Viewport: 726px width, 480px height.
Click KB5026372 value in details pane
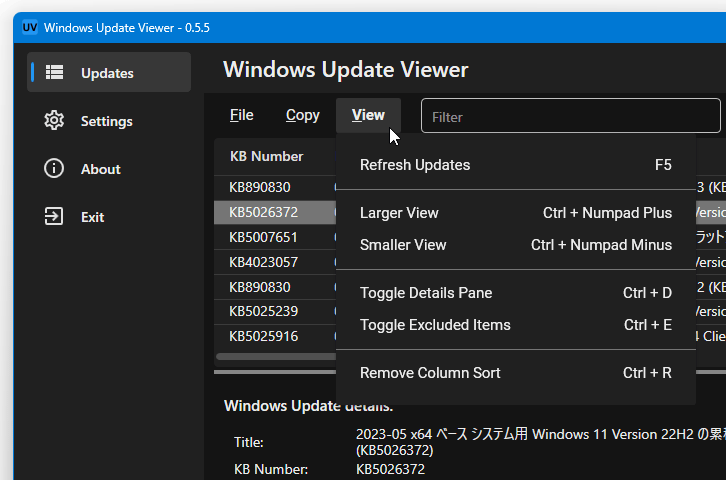[x=390, y=469]
